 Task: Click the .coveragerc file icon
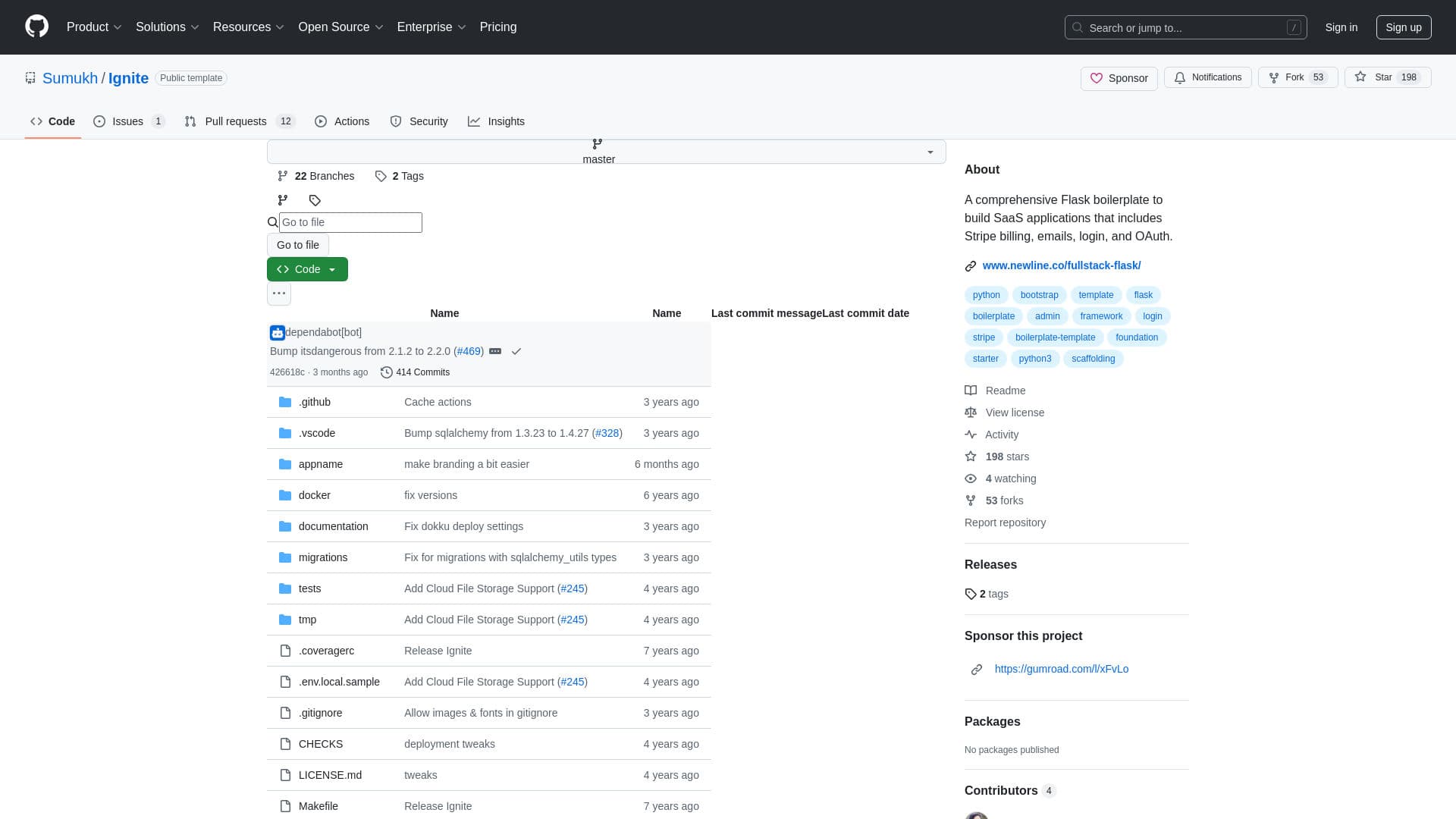(x=285, y=651)
